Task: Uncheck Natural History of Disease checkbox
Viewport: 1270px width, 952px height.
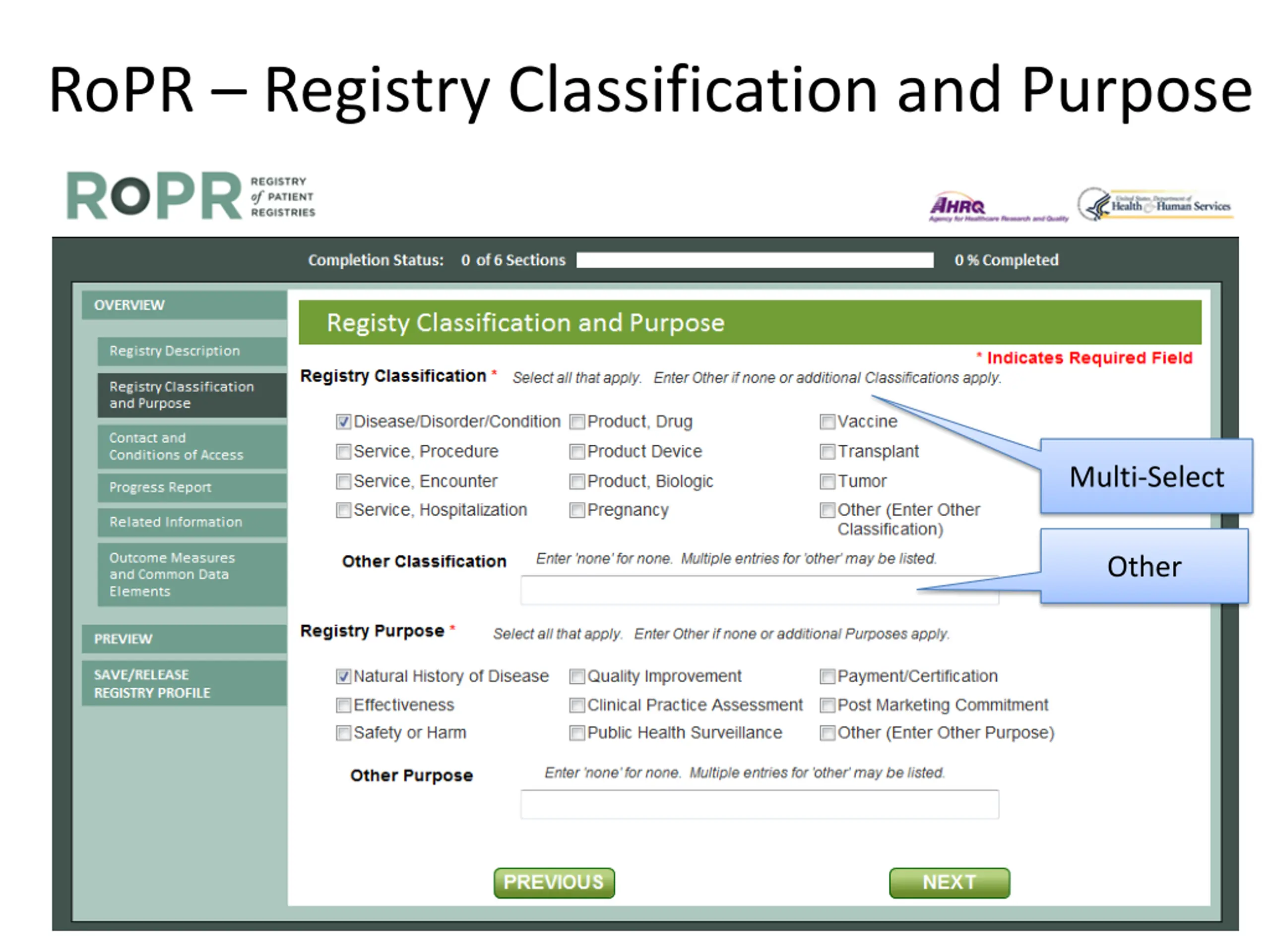Action: tap(343, 676)
